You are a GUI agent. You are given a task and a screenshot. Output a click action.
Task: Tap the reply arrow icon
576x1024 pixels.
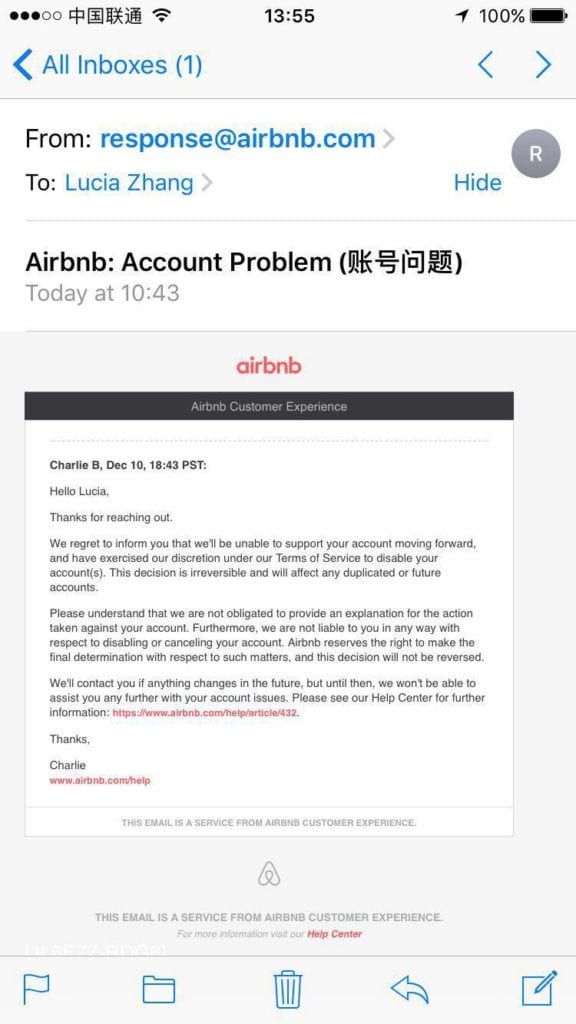click(409, 989)
